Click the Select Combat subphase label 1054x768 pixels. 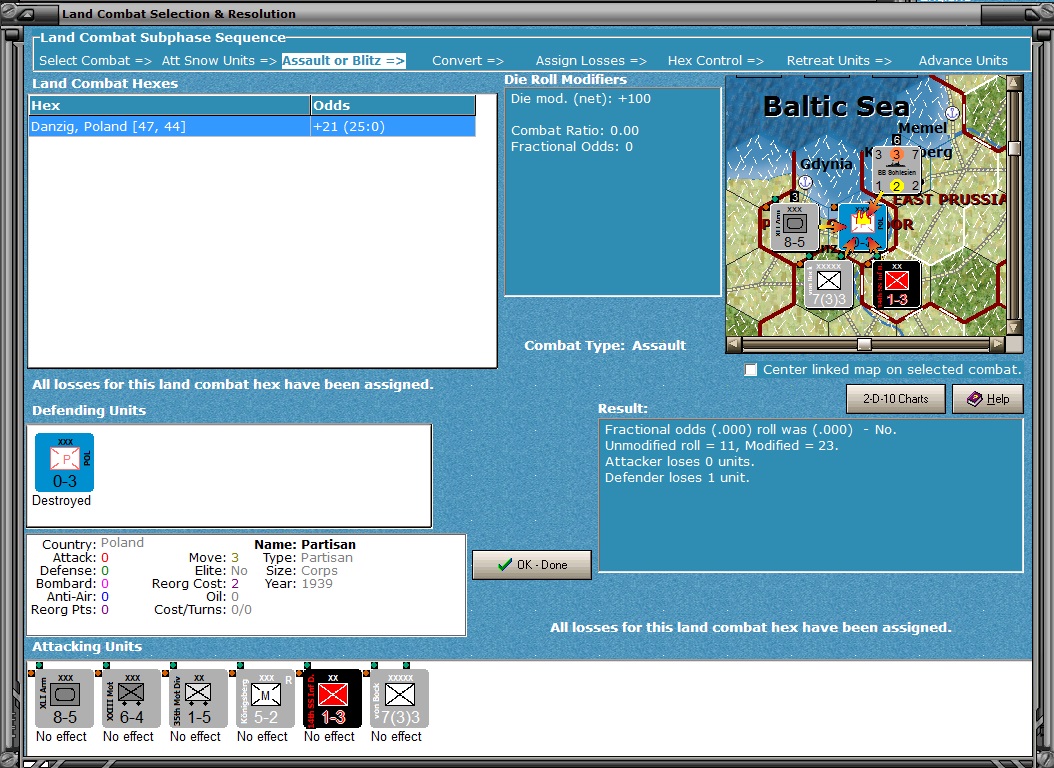95,60
